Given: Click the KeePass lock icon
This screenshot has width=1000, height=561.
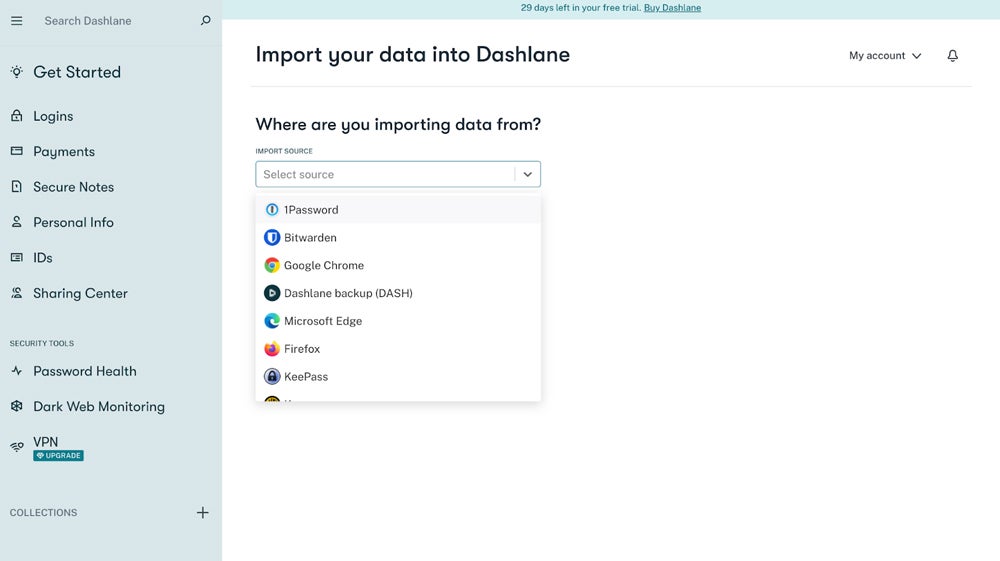Looking at the screenshot, I should (x=272, y=377).
